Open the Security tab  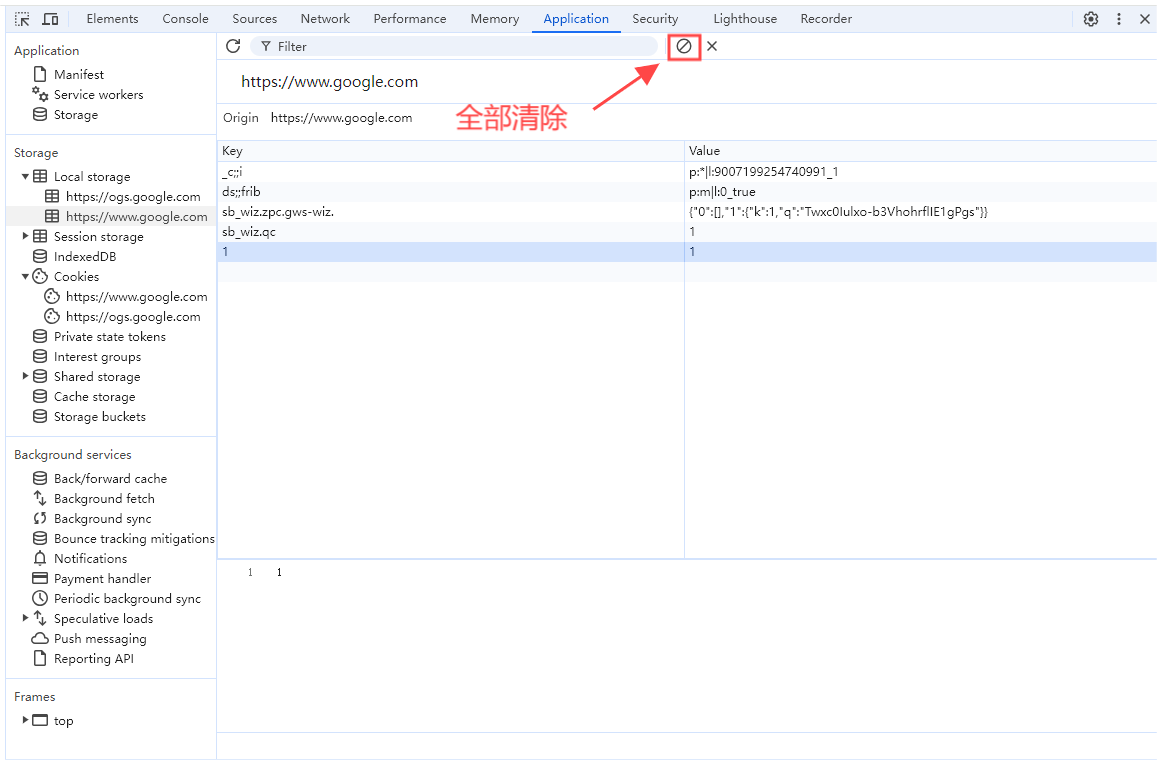pyautogui.click(x=655, y=19)
